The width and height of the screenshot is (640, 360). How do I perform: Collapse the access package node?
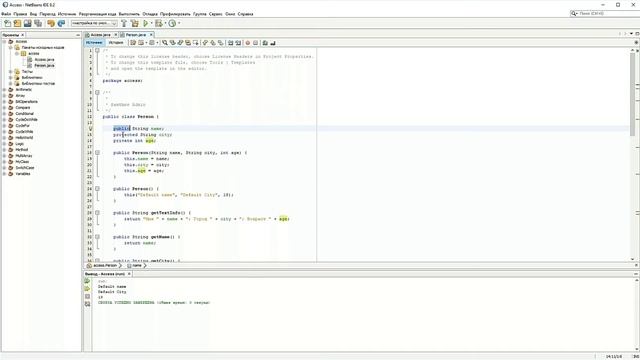(x=17, y=53)
